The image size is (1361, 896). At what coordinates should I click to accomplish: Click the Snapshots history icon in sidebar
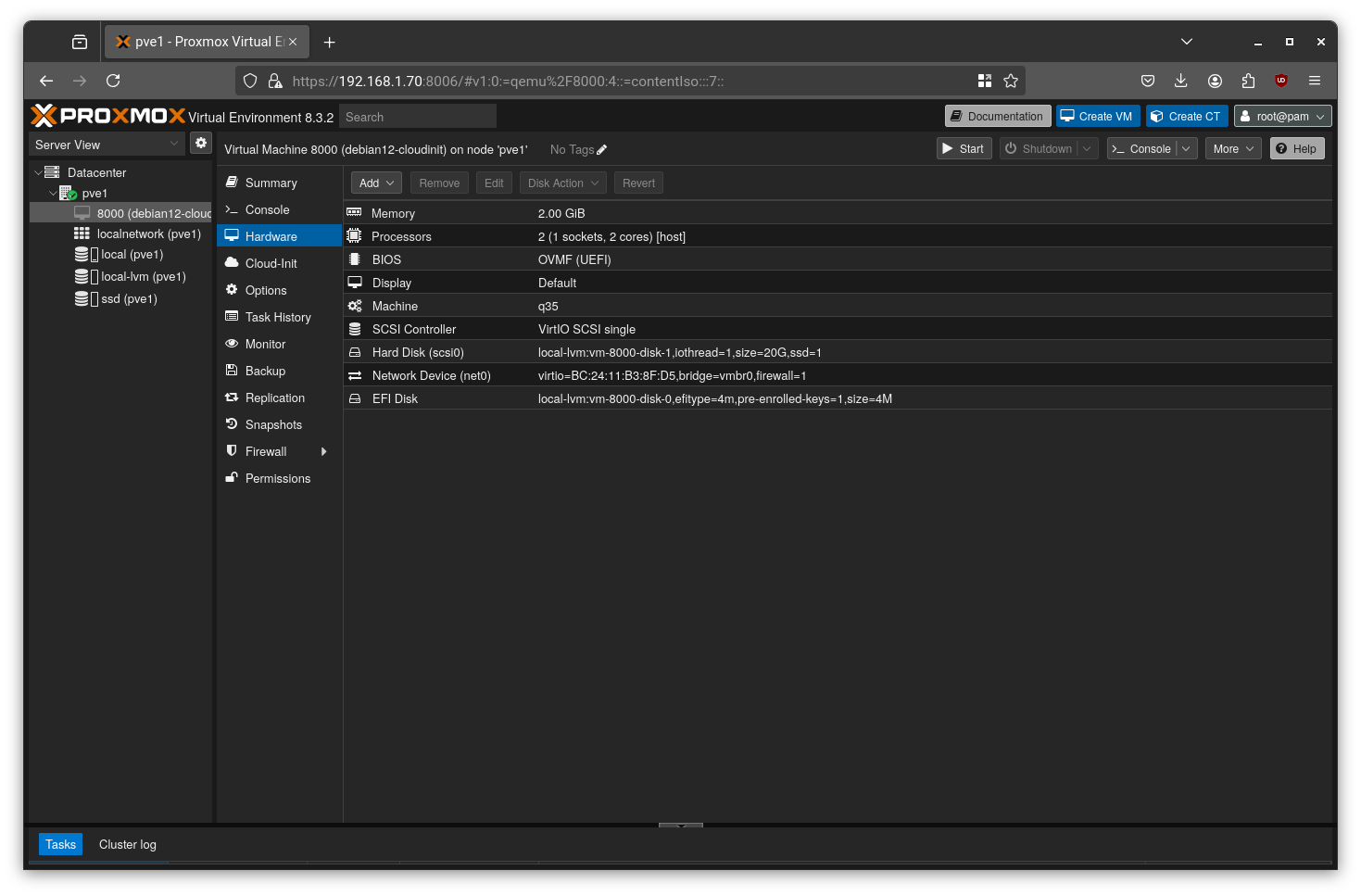coord(231,424)
